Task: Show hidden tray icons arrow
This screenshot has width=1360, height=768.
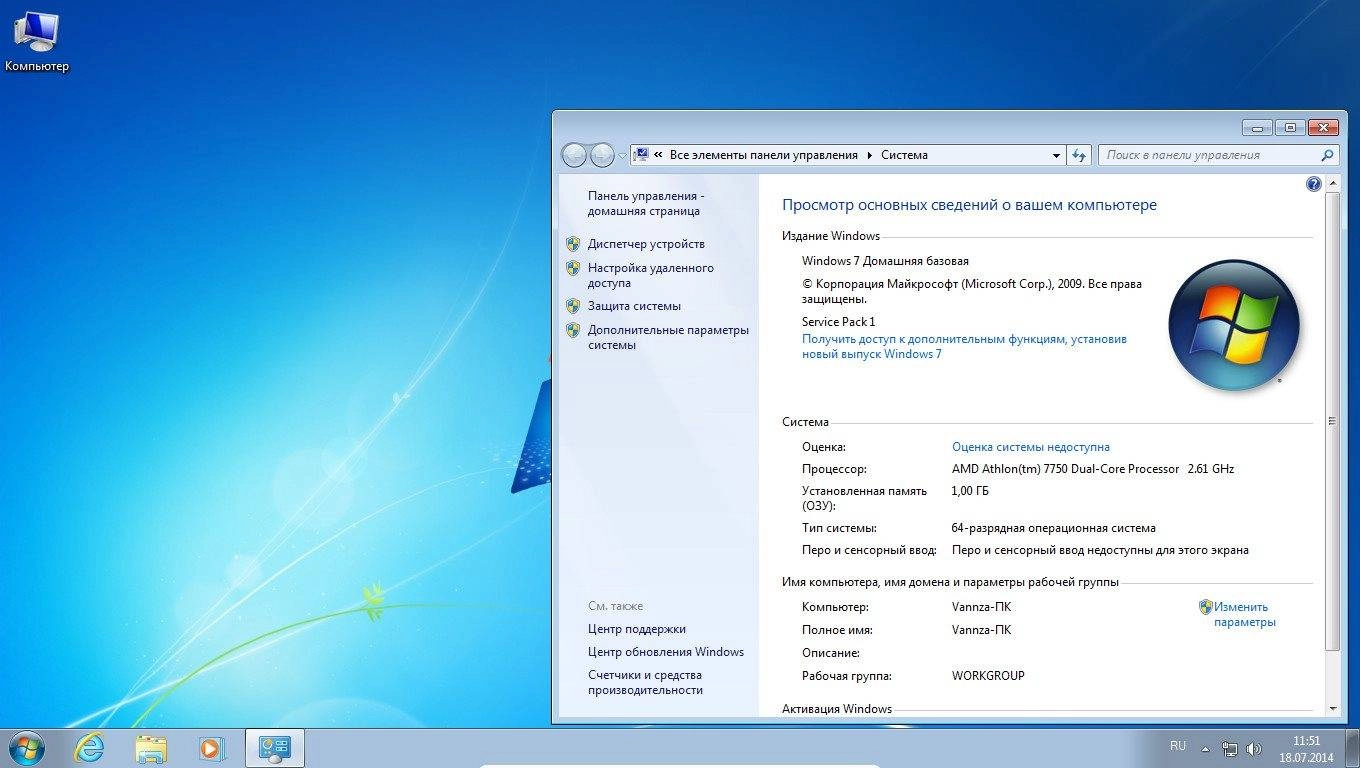Action: 1205,748
